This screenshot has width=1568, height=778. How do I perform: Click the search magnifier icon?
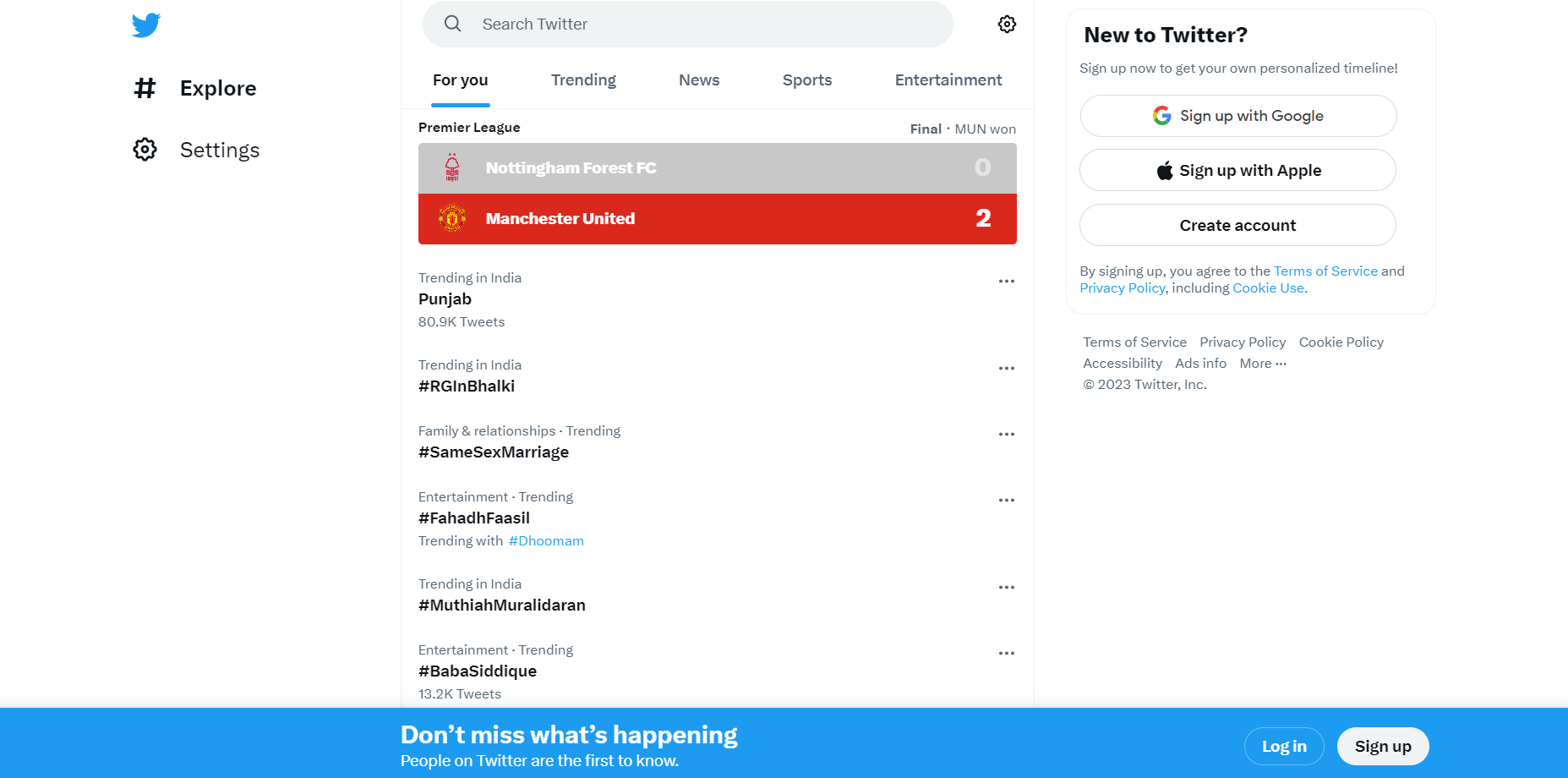pyautogui.click(x=453, y=24)
